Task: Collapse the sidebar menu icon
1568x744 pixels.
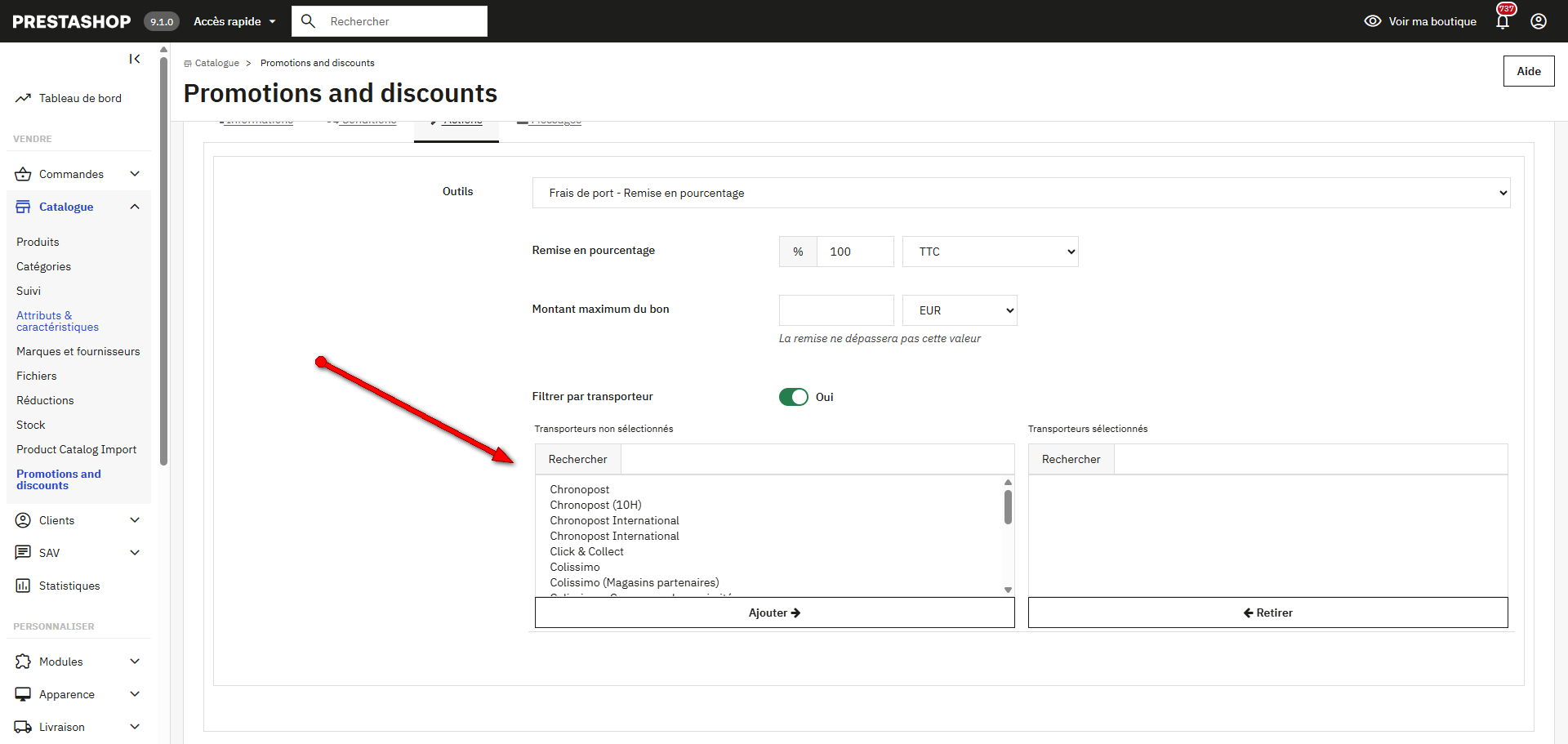Action: point(135,59)
